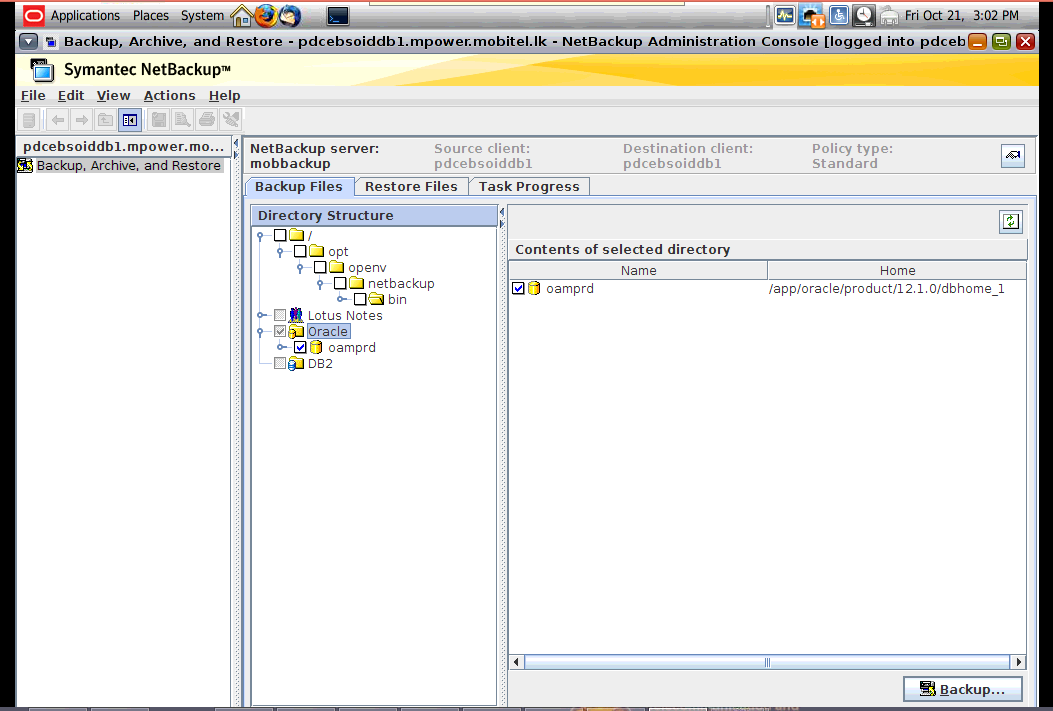Viewport: 1053px width, 711px height.
Task: Click the DB2 database icon in the tree
Action: pos(296,363)
